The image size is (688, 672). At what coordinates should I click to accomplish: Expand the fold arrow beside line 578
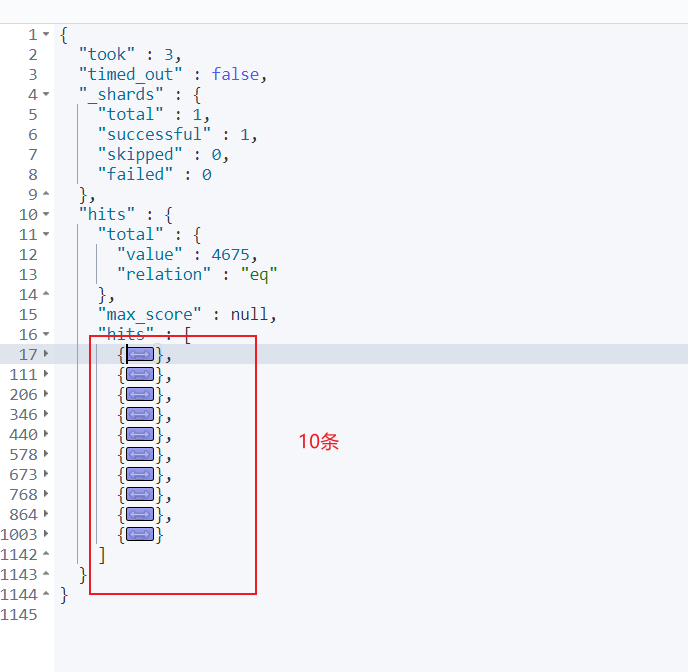tap(46, 454)
